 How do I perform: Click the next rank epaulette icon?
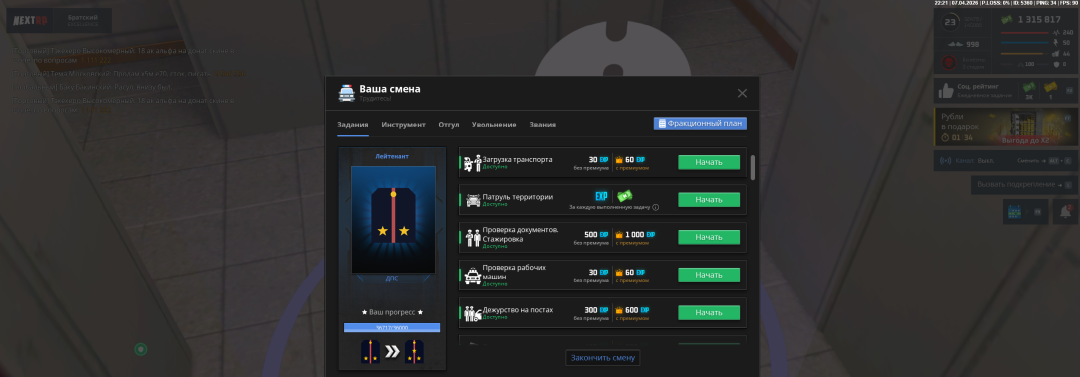click(x=414, y=352)
